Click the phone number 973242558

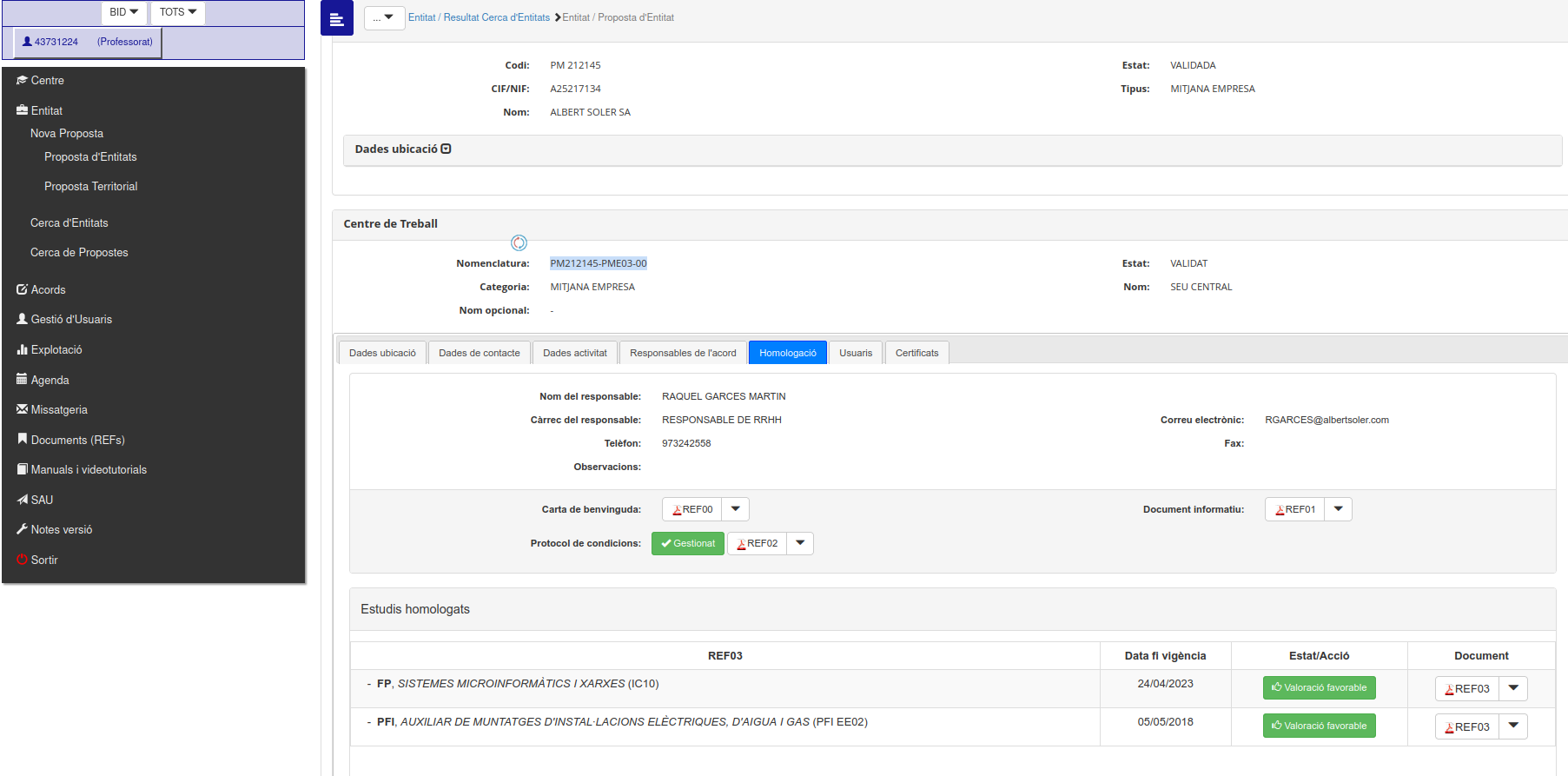click(686, 443)
